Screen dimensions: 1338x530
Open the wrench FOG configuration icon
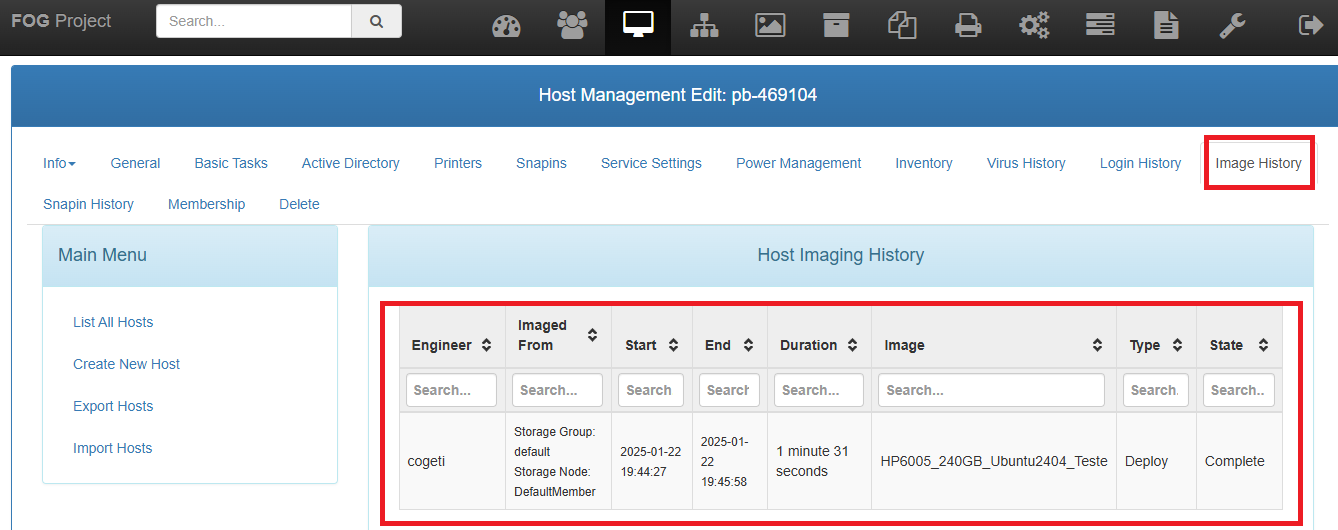(x=1232, y=26)
